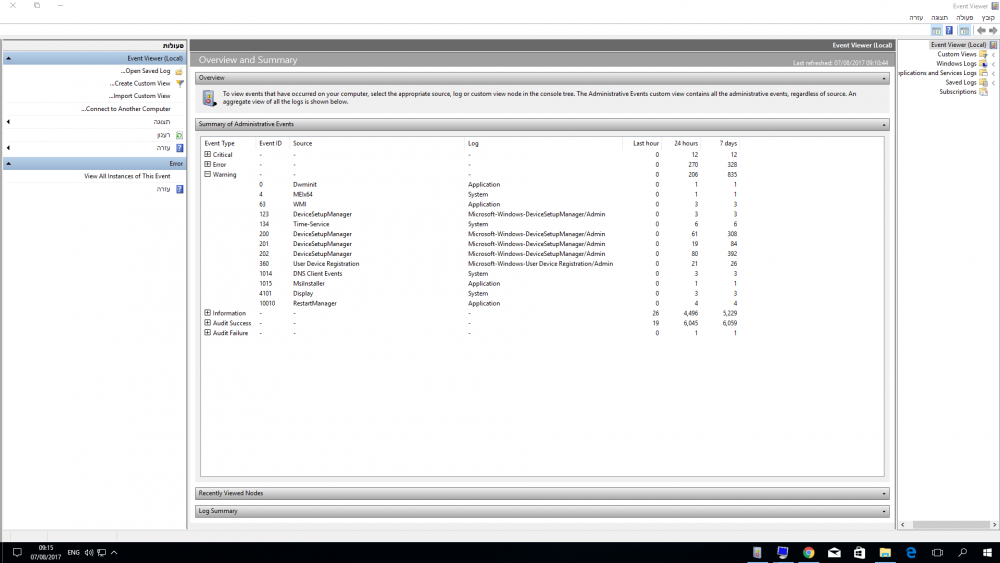Expand the Custom Views tree chevron
This screenshot has height=563, width=1000.
994,55
